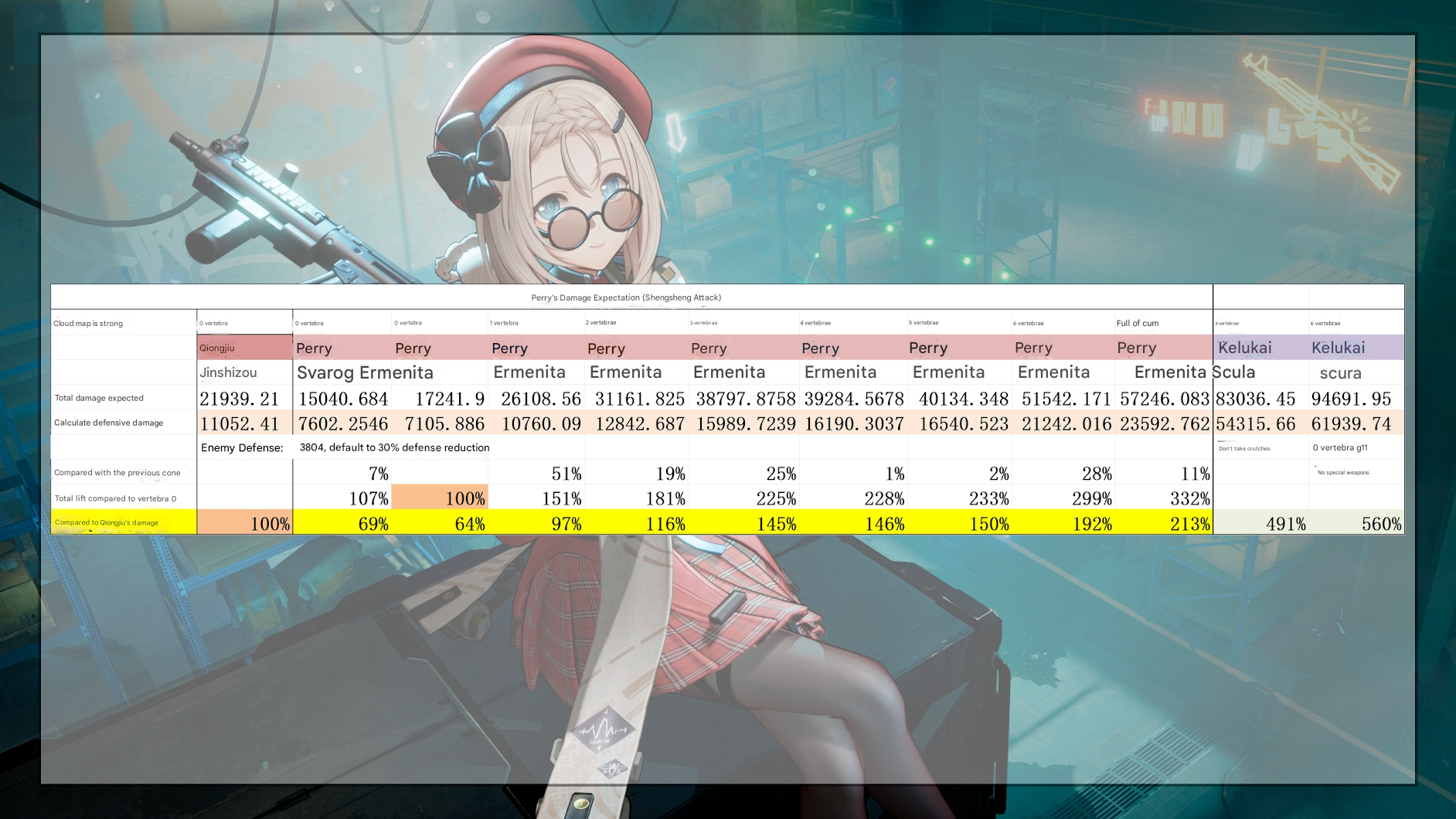The image size is (1456, 819).
Task: Select the total damage value "31161.825"
Action: 640,399
